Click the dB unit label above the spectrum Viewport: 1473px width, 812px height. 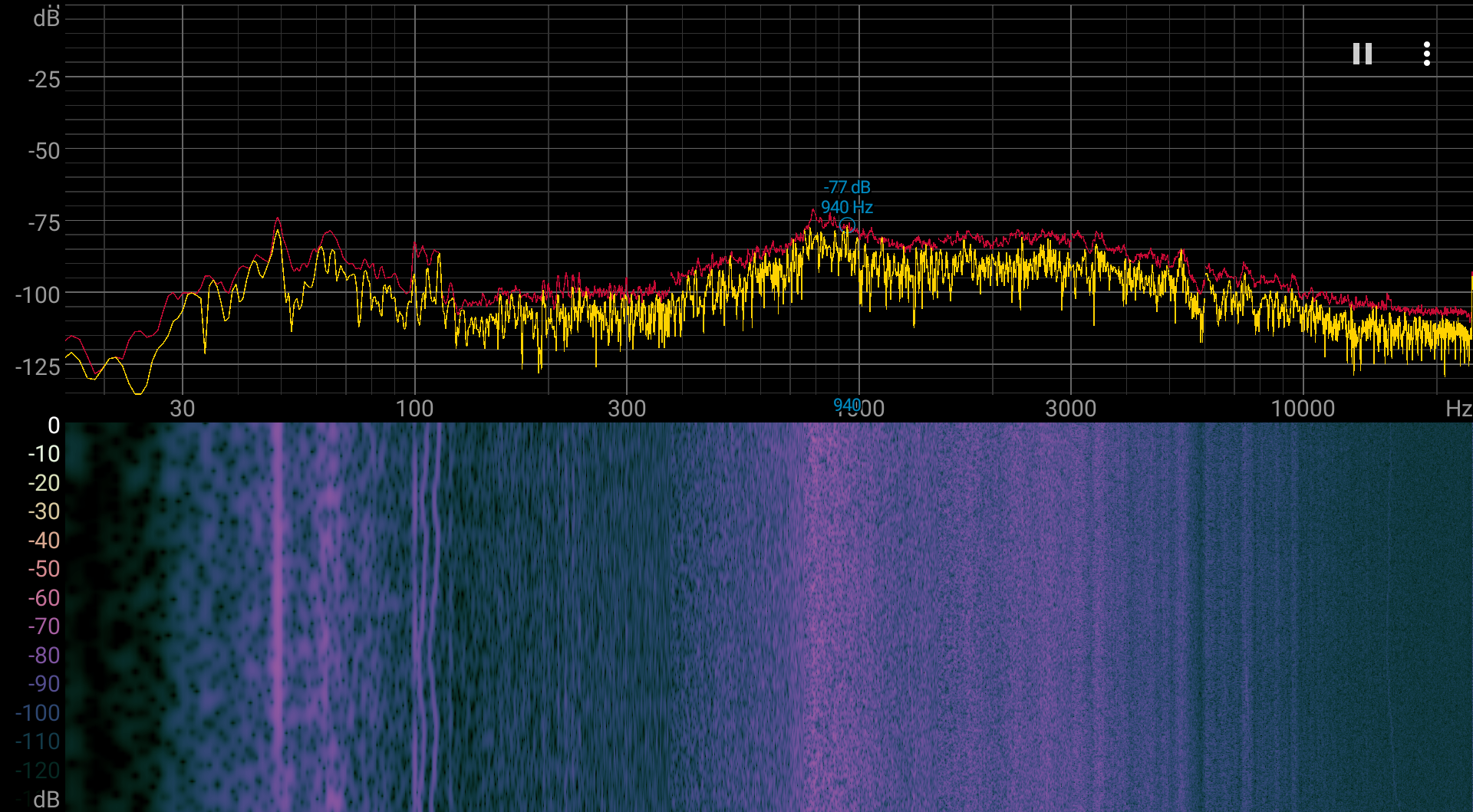coord(46,18)
